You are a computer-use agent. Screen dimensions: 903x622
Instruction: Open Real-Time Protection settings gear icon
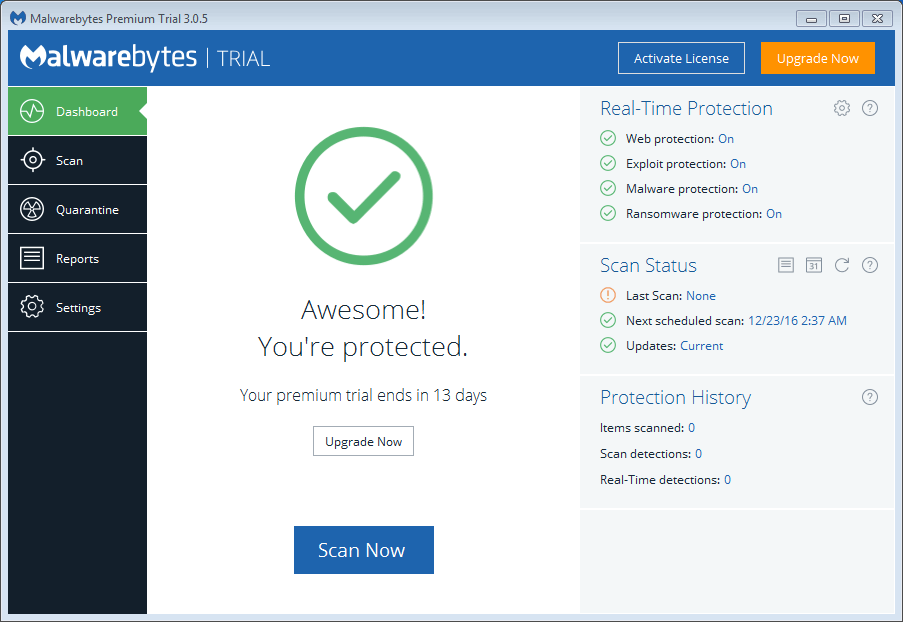click(x=842, y=108)
